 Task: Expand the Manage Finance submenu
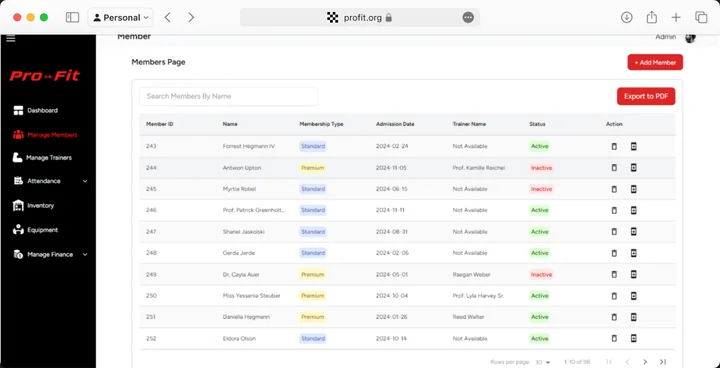pos(85,255)
